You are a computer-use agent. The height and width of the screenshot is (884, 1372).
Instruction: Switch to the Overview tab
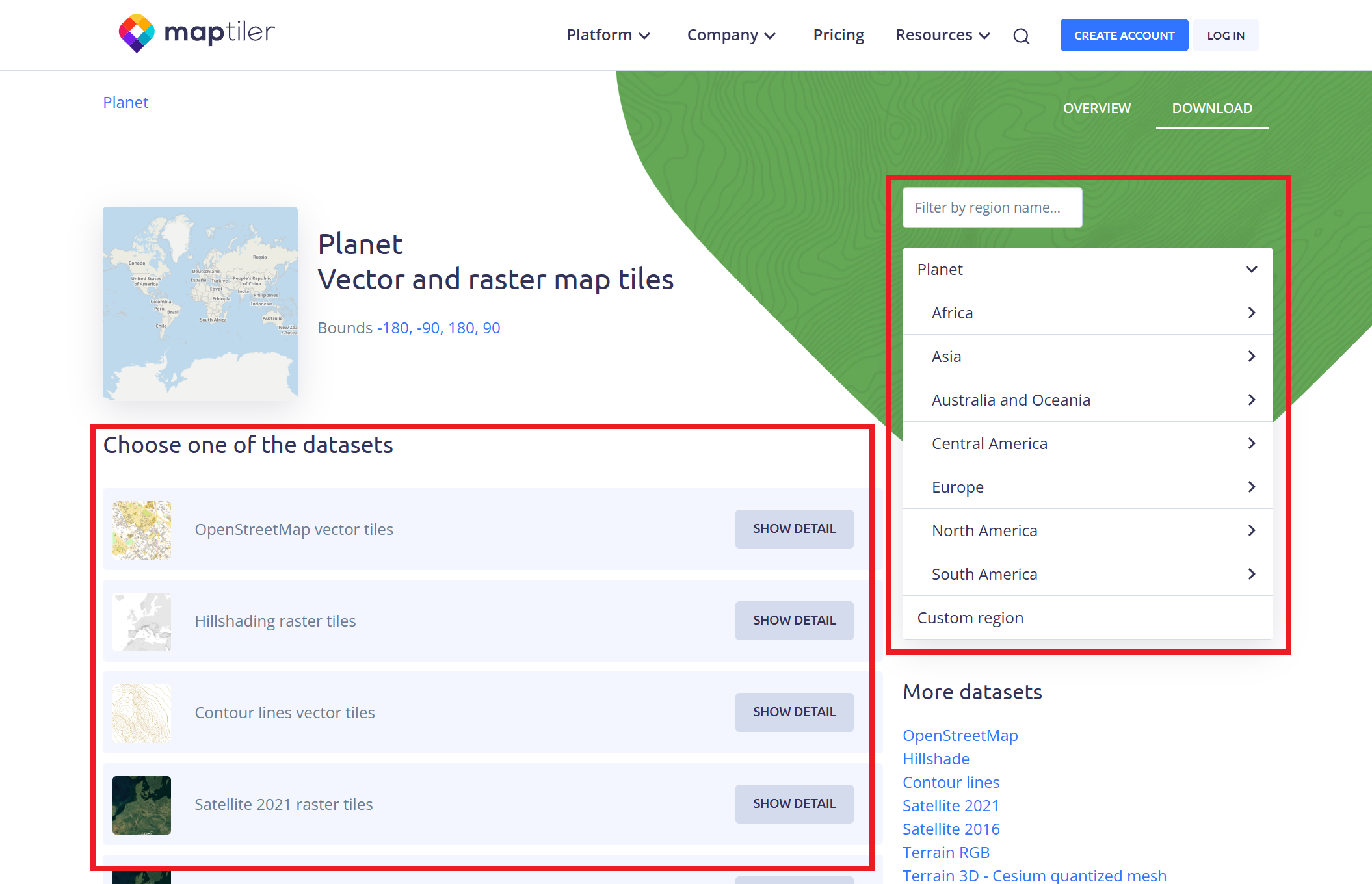[1096, 109]
